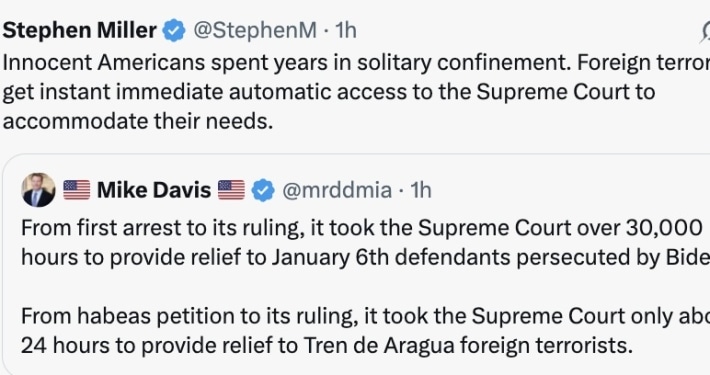Open Mike Davis display name link
Image resolution: width=710 pixels, height=375 pixels.
154,190
